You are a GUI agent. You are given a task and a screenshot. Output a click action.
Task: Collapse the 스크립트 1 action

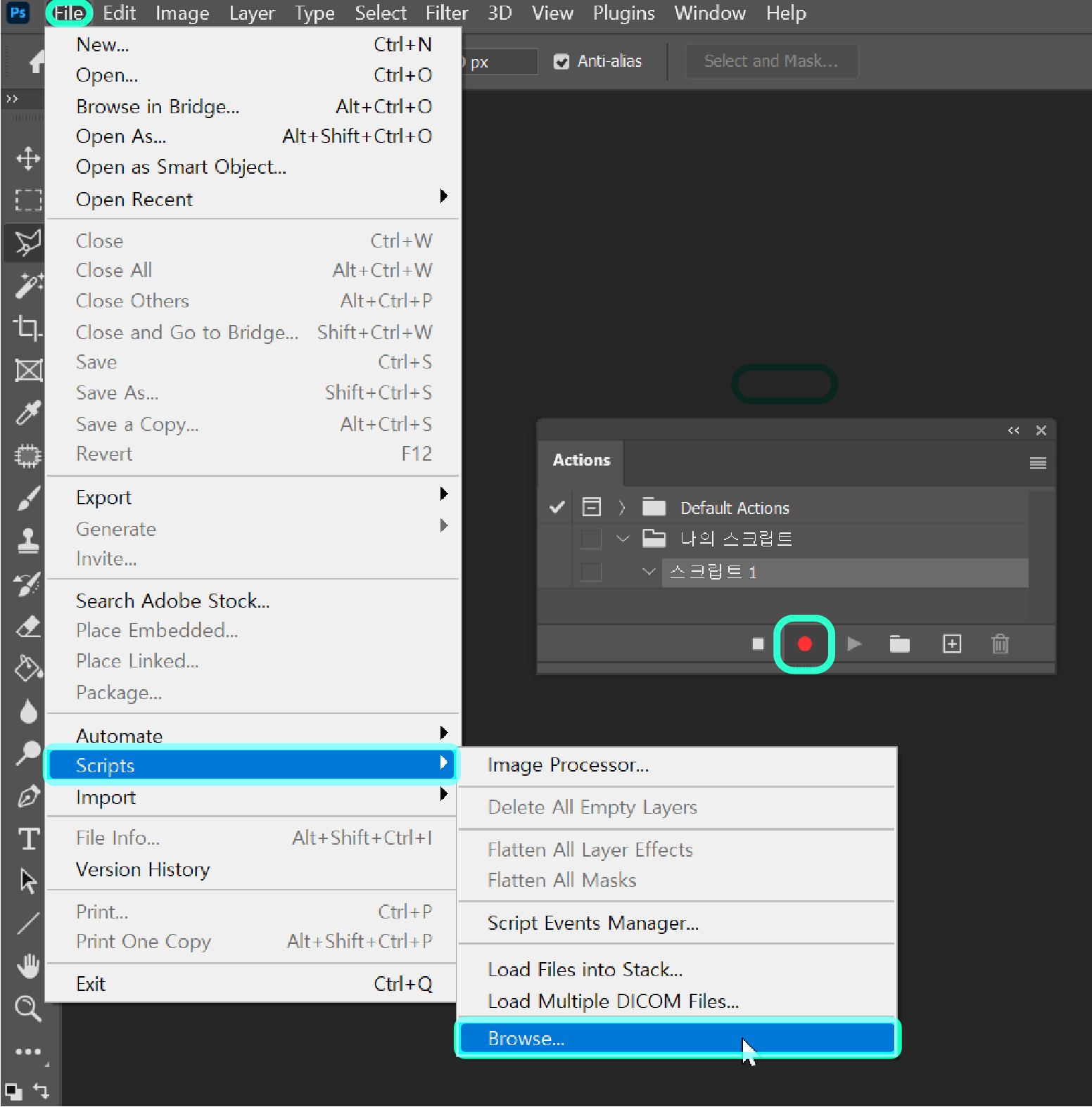pos(649,572)
